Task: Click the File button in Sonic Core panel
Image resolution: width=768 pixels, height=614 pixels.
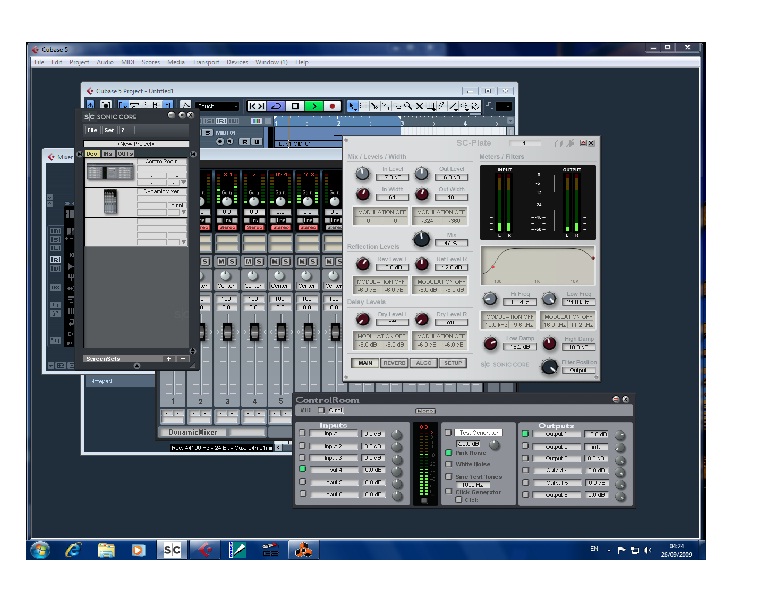Action: (x=91, y=130)
